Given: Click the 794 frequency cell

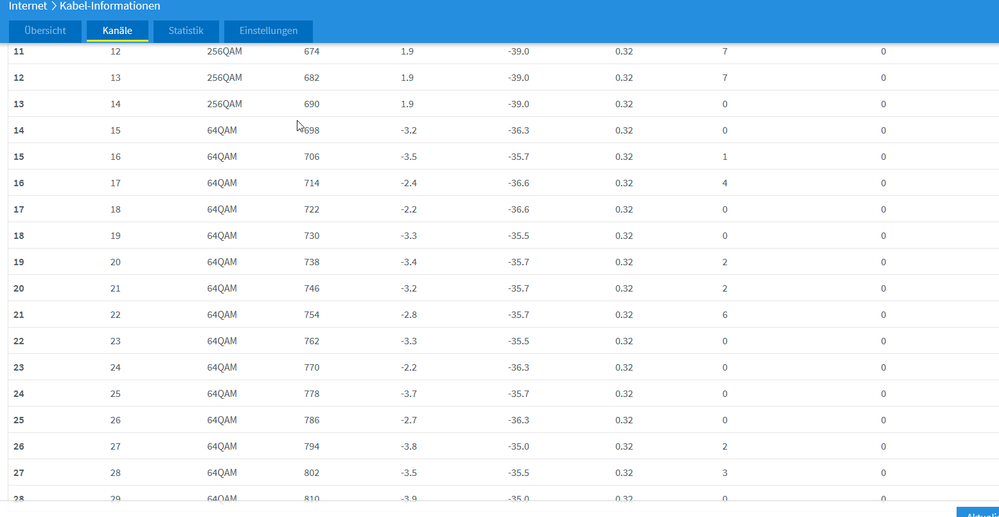Looking at the screenshot, I should (312, 447).
